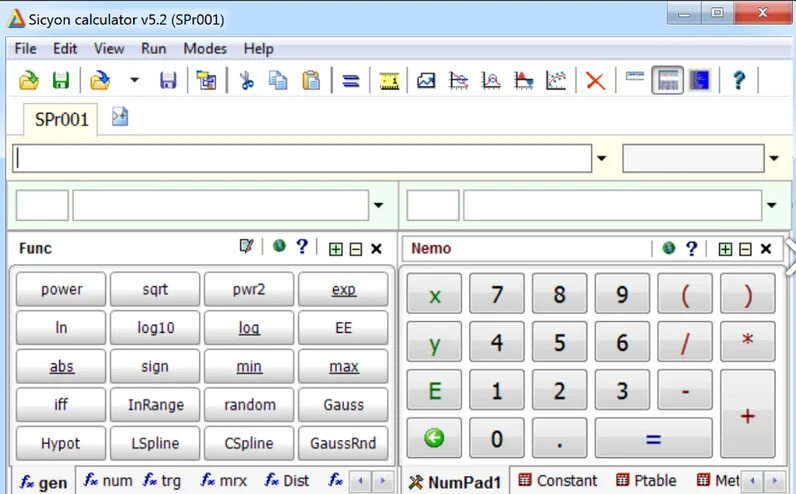Expand the Nemo panel with plus icon
The height and width of the screenshot is (494, 796).
725,249
